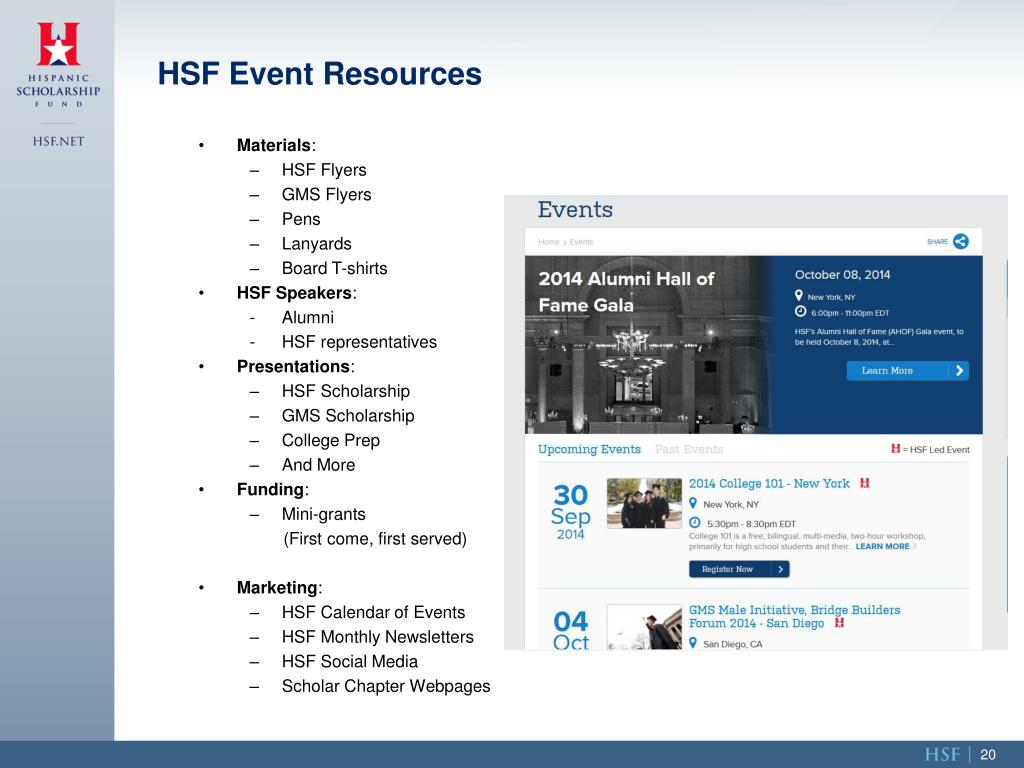This screenshot has width=1024, height=768.
Task: Click the College Prep list item
Action: (x=330, y=441)
